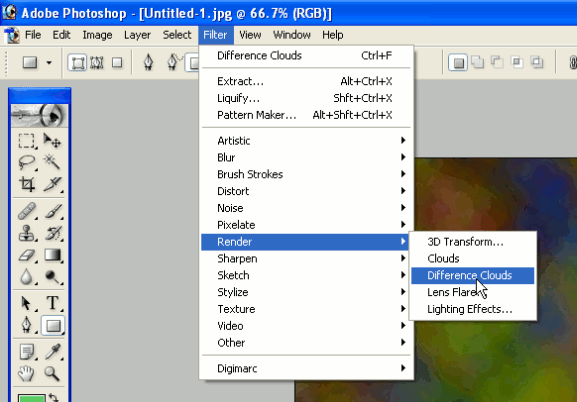The height and width of the screenshot is (402, 577).
Task: Select the Blur tool
Action: (x=26, y=276)
